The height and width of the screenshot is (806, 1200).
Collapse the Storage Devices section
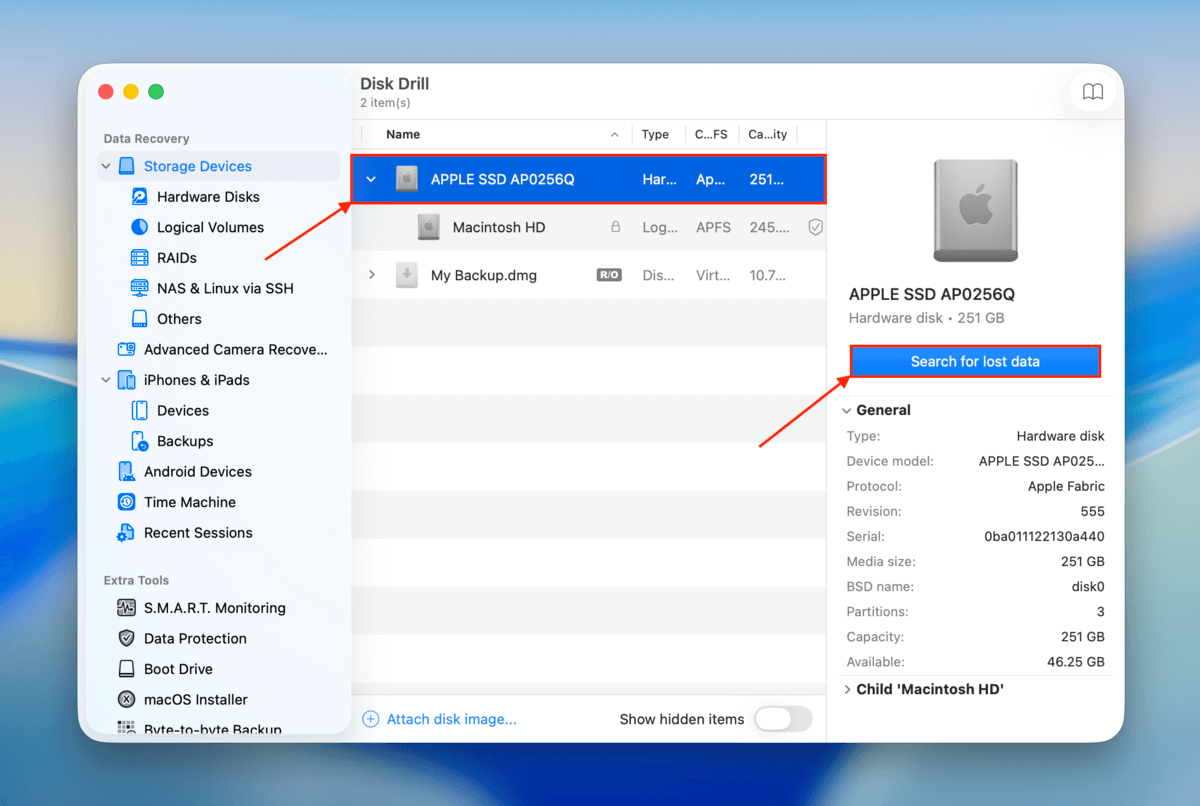(x=106, y=167)
